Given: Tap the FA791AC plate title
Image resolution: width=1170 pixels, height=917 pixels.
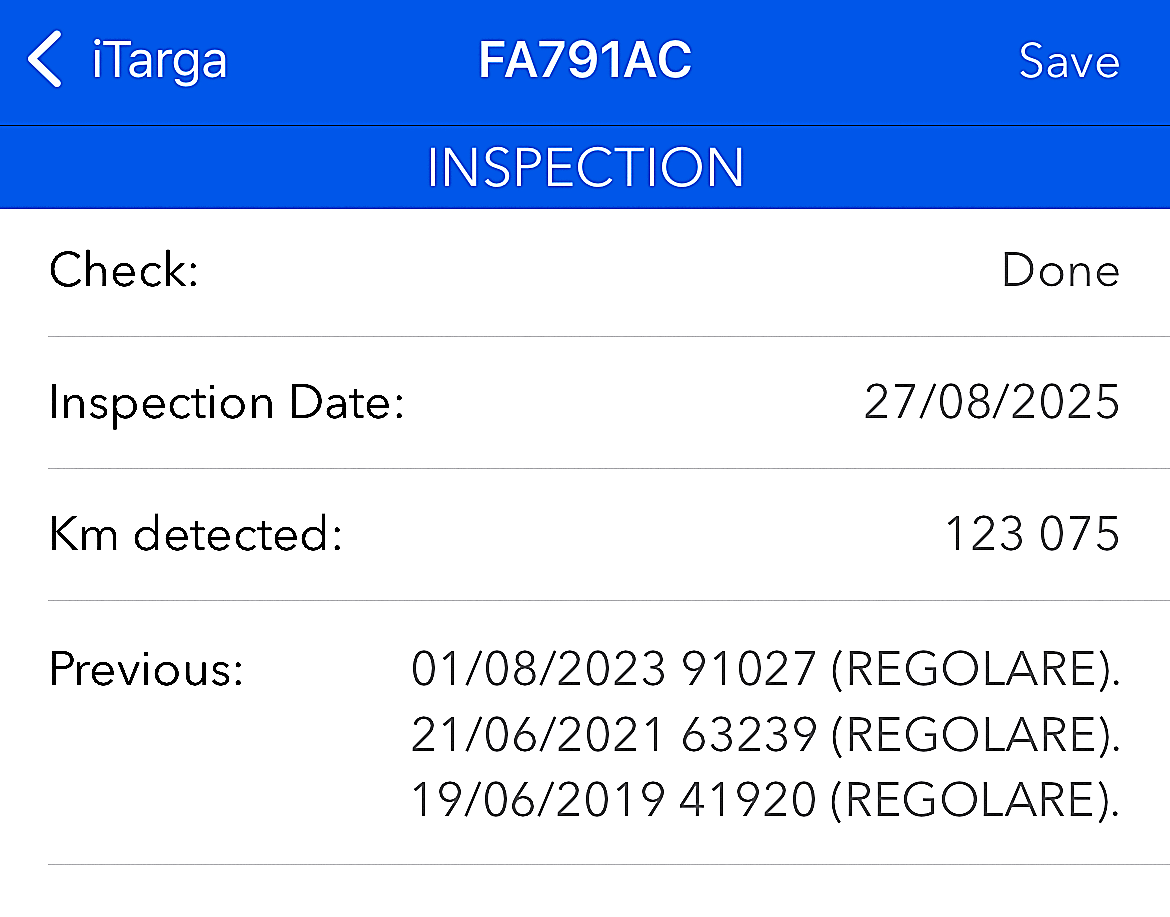Looking at the screenshot, I should click(x=585, y=61).
